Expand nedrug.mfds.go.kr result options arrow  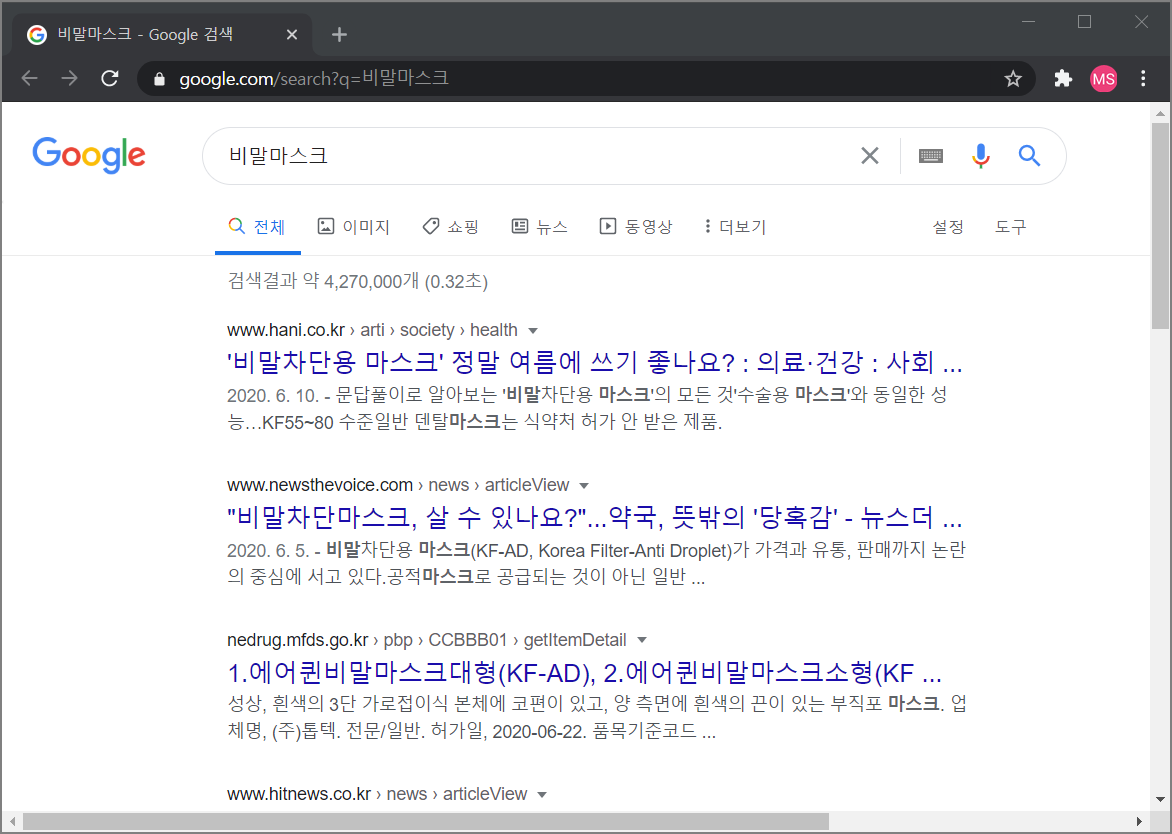click(x=641, y=640)
